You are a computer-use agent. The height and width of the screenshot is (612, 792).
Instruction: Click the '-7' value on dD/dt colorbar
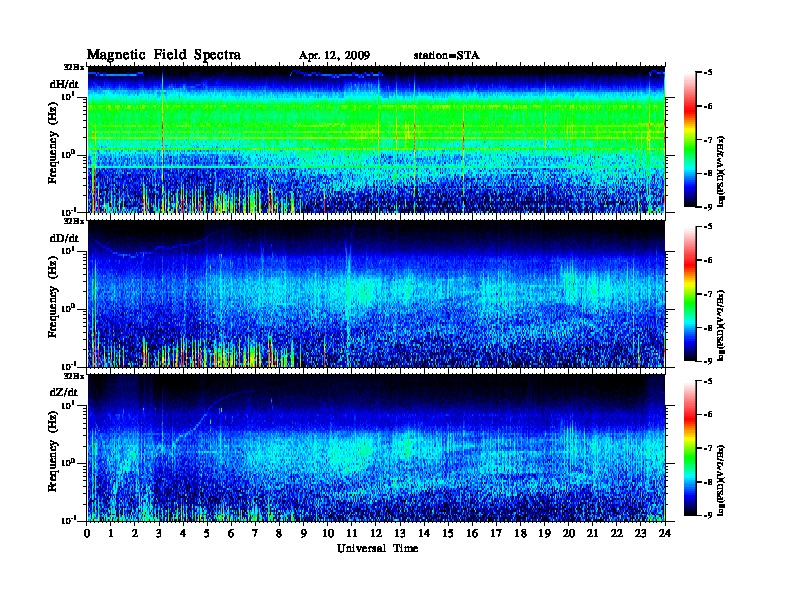(707, 294)
